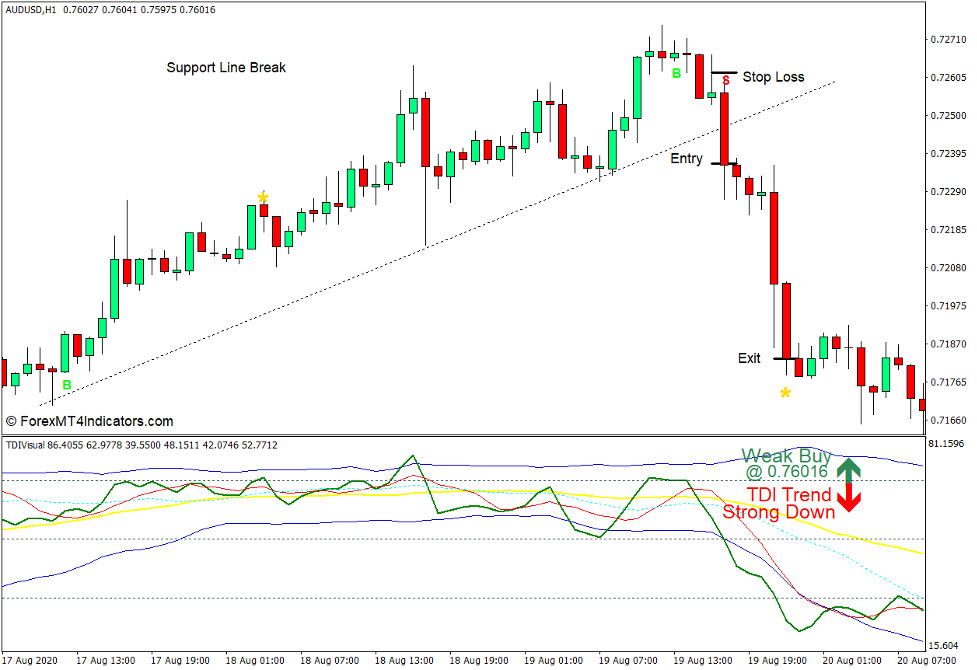This screenshot has height=670, width=977.
Task: Click the green B marker near the chart top
Action: [x=676, y=73]
